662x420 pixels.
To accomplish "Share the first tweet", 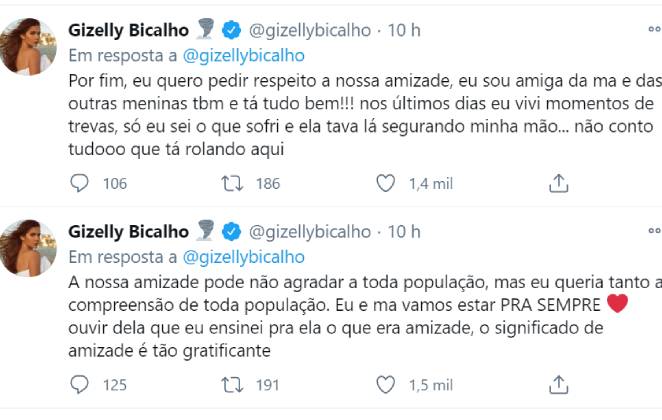I will (x=559, y=182).
